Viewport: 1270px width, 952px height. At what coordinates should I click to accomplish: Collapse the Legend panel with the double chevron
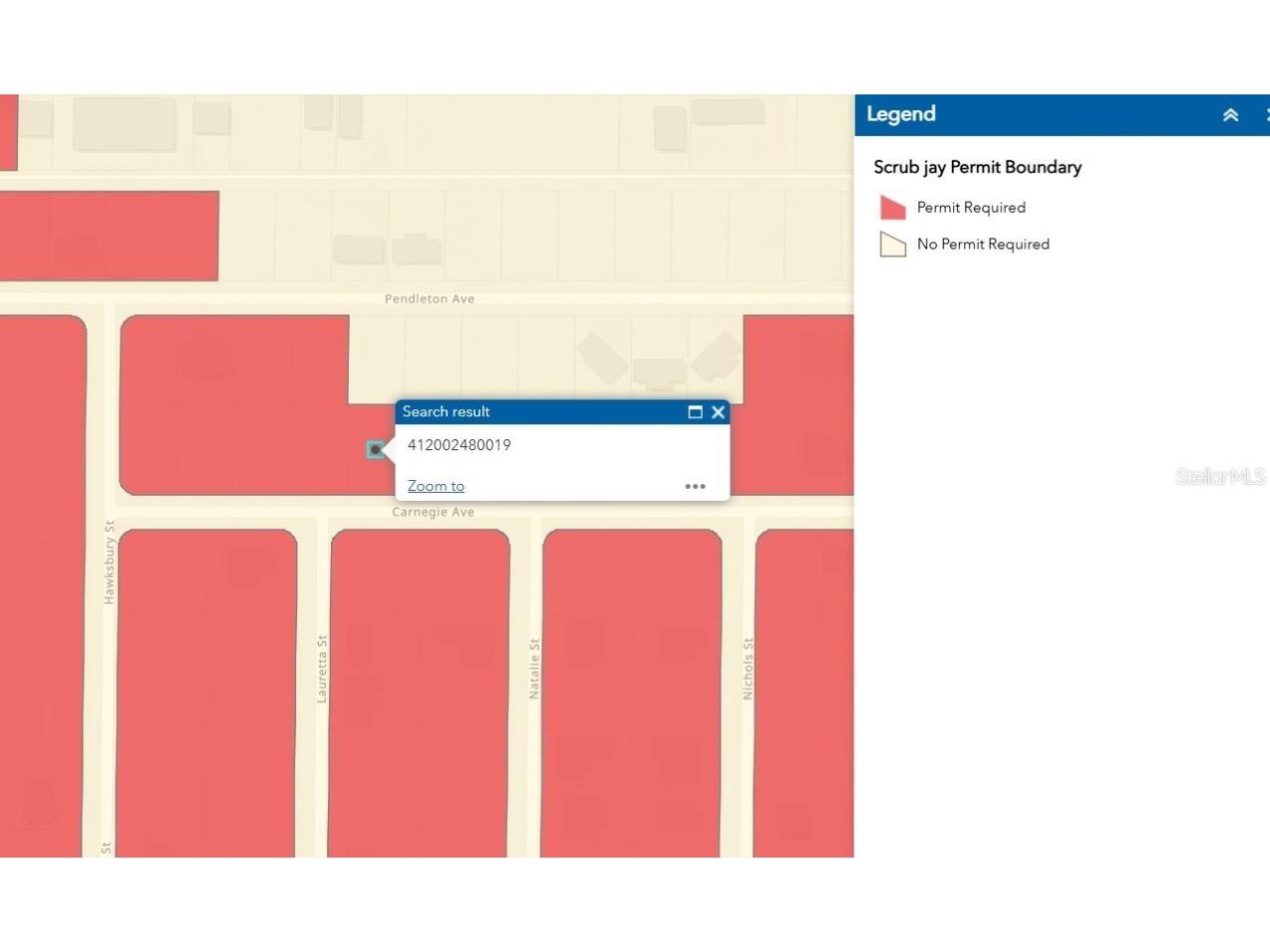pyautogui.click(x=1230, y=115)
